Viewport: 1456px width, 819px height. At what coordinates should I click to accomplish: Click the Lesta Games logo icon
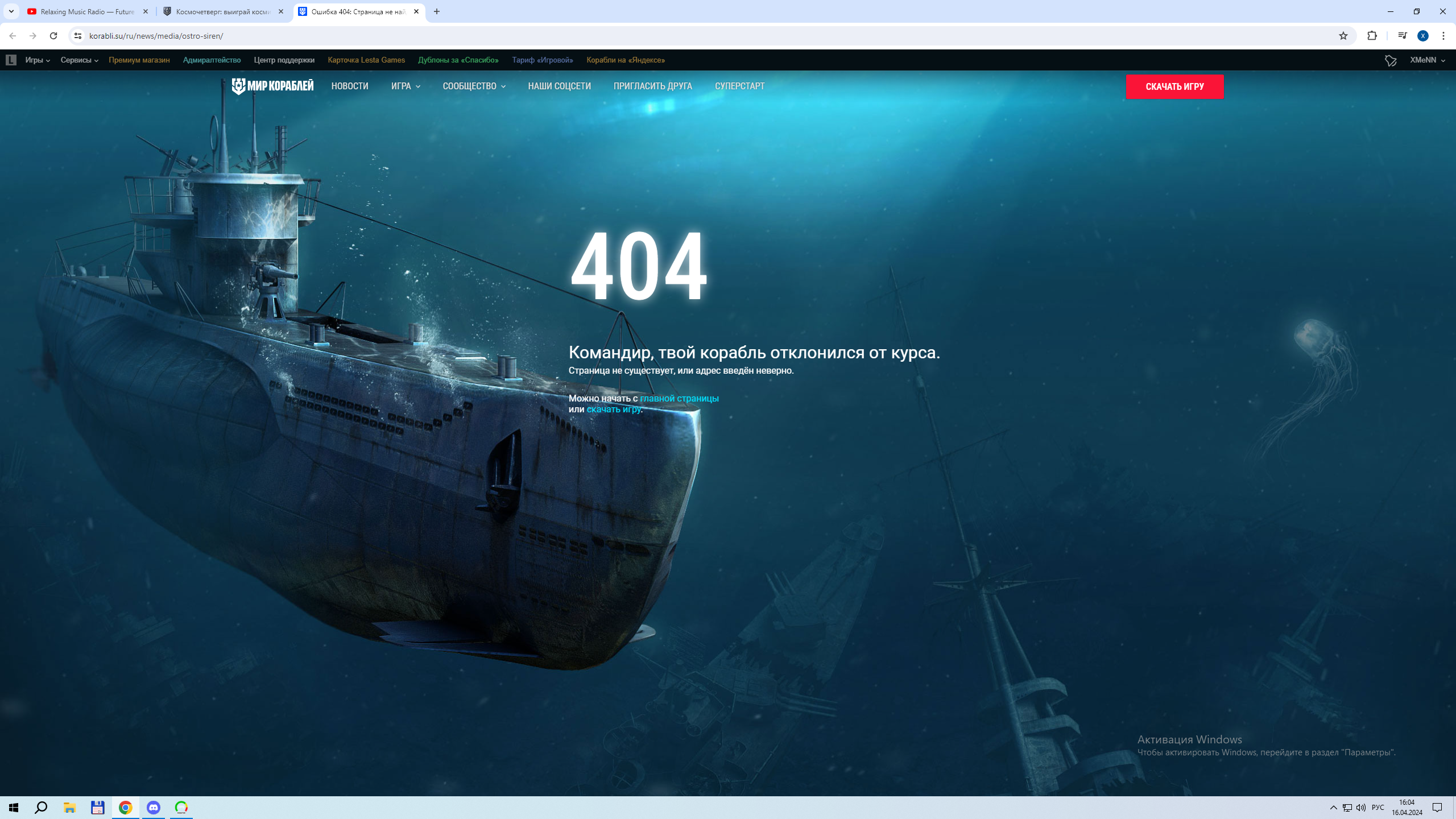[x=11, y=60]
